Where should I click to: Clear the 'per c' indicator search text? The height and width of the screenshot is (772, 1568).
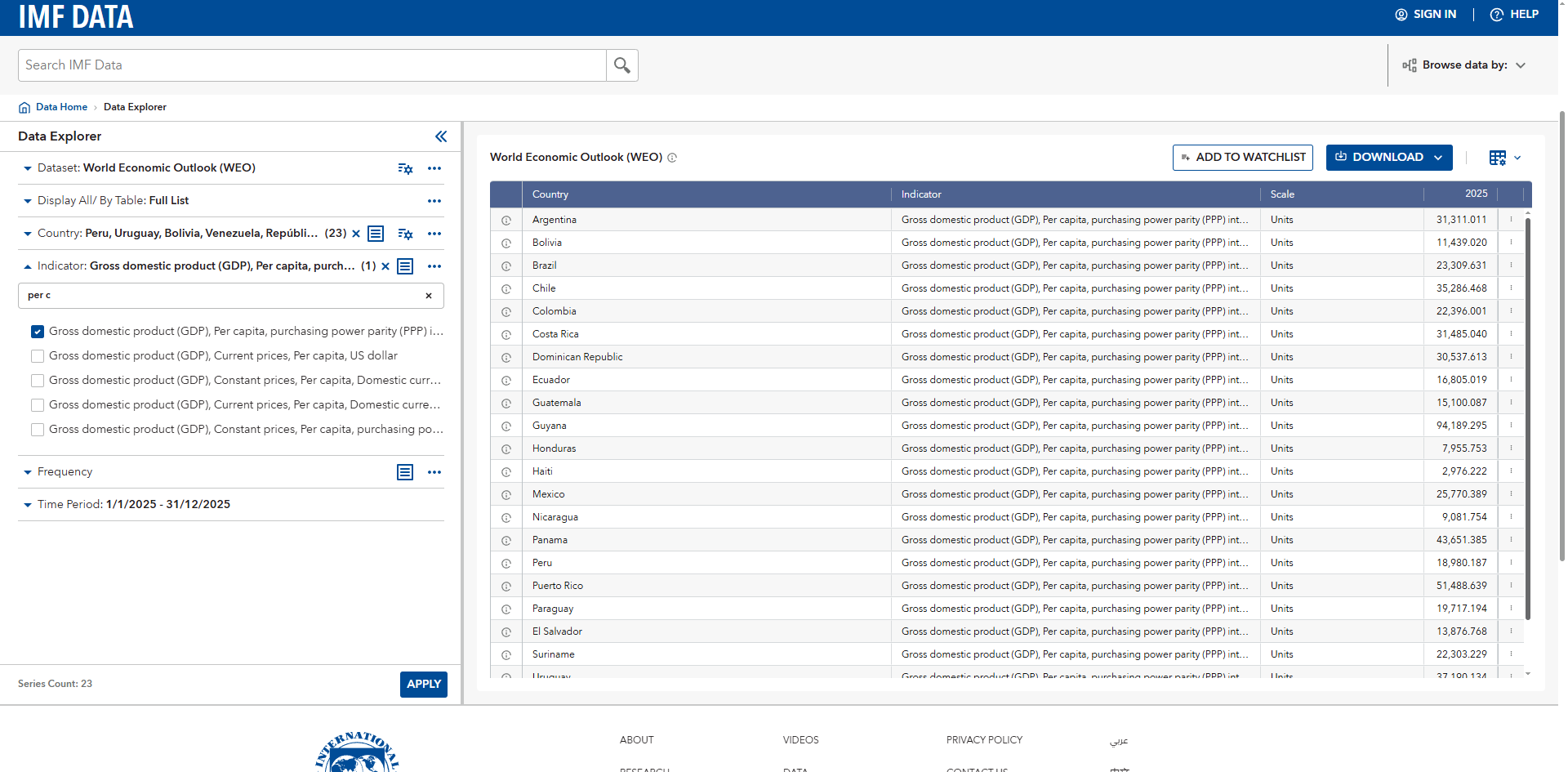[x=429, y=296]
